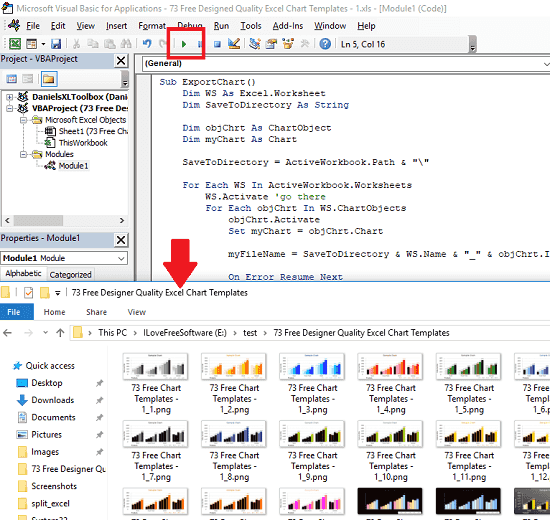Switch to the Alphabetic properties tab
550x520 pixels.
pos(23,273)
